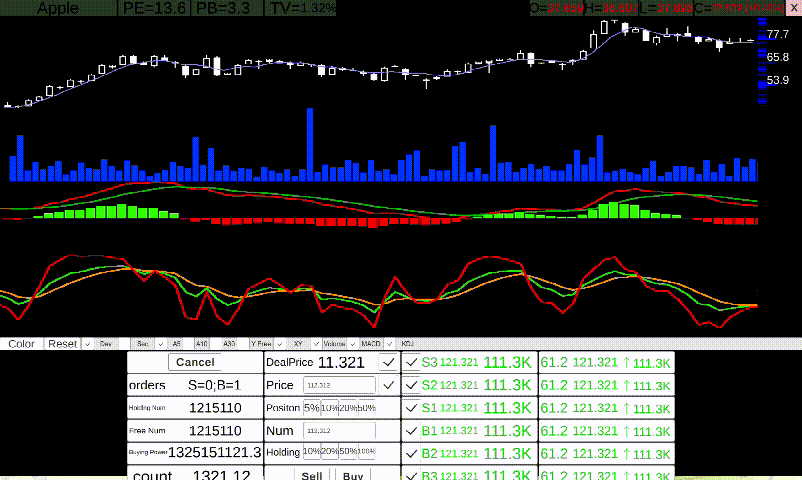Click the orders value S=0;B=1
802x480 pixels.
tap(214, 385)
